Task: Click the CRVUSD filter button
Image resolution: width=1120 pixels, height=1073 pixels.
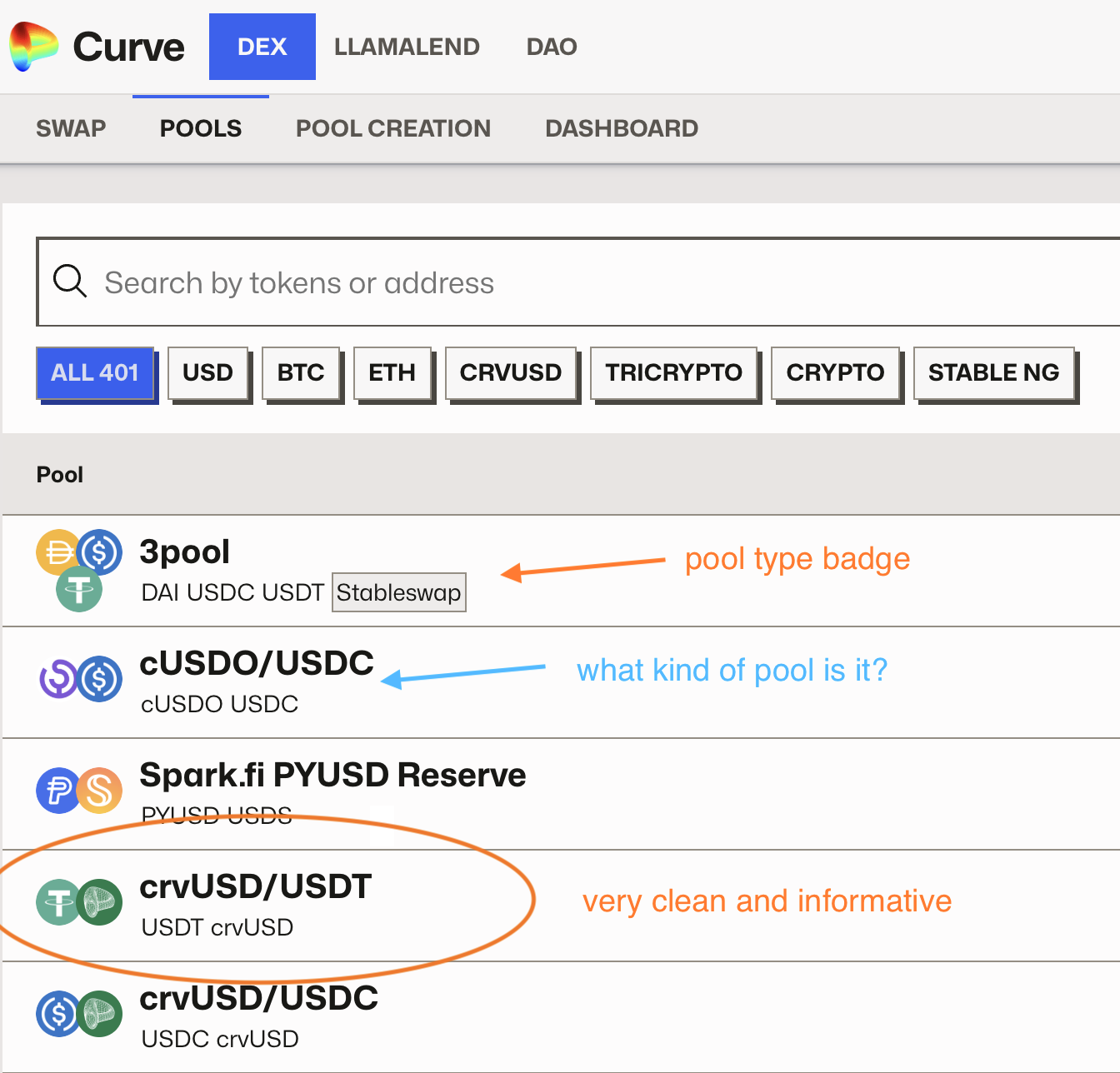Action: [x=511, y=372]
